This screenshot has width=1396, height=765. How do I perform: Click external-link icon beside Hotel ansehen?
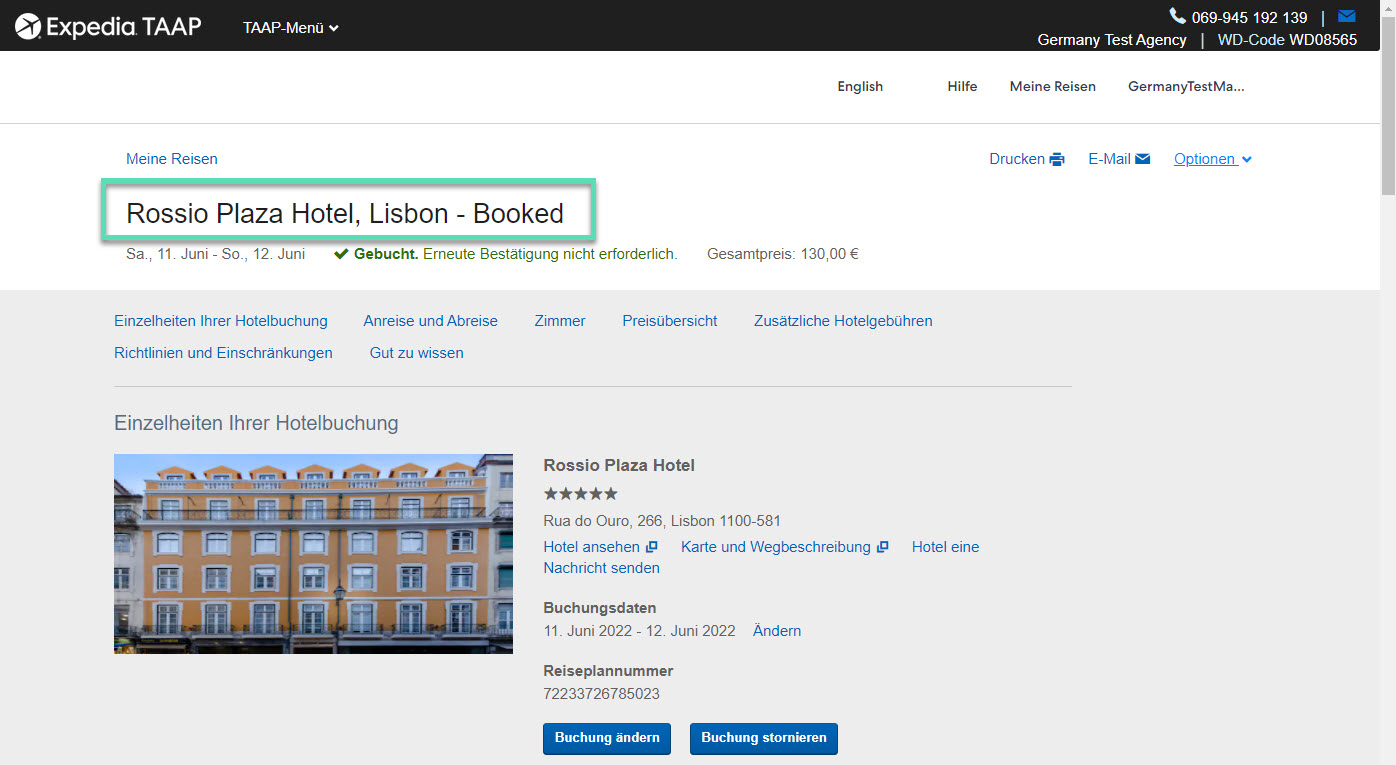pos(651,547)
